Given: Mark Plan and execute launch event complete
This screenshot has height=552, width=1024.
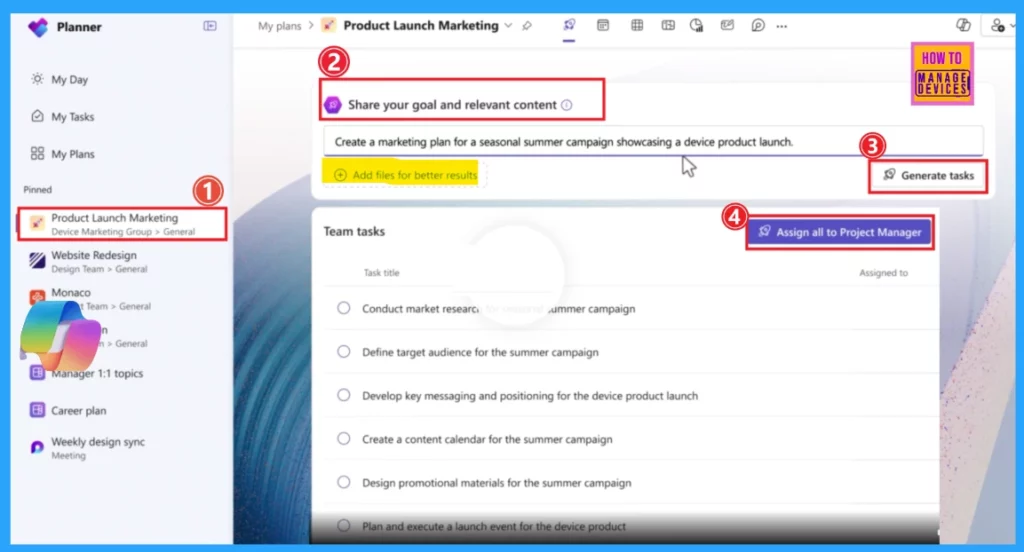Looking at the screenshot, I should click(x=344, y=525).
